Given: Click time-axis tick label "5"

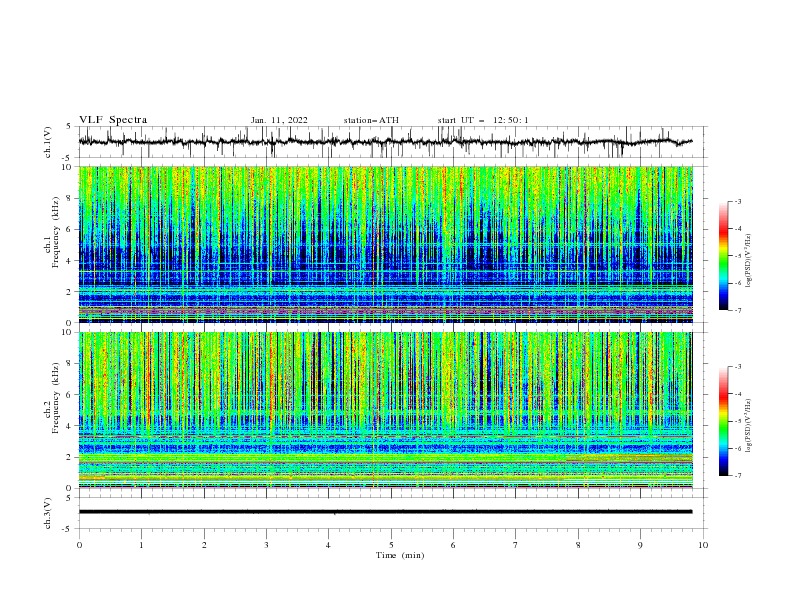Looking at the screenshot, I should (391, 545).
